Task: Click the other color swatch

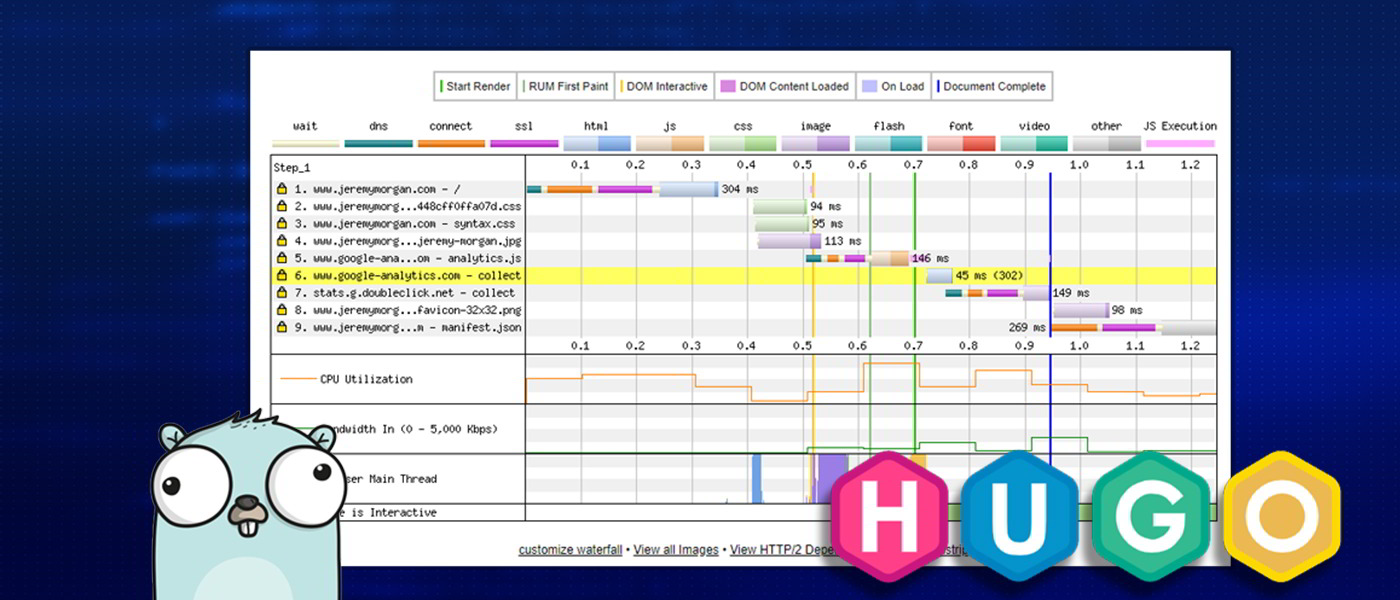Action: coord(1107,144)
